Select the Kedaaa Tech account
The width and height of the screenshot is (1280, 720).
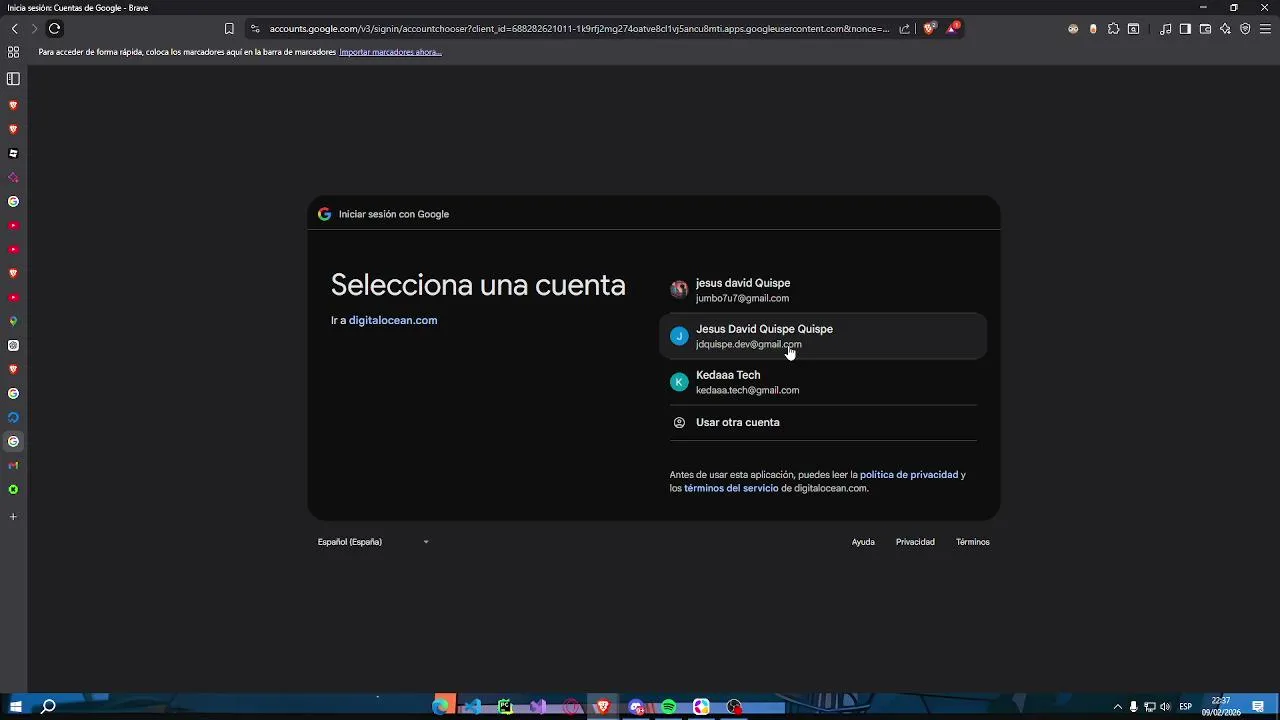[823, 382]
